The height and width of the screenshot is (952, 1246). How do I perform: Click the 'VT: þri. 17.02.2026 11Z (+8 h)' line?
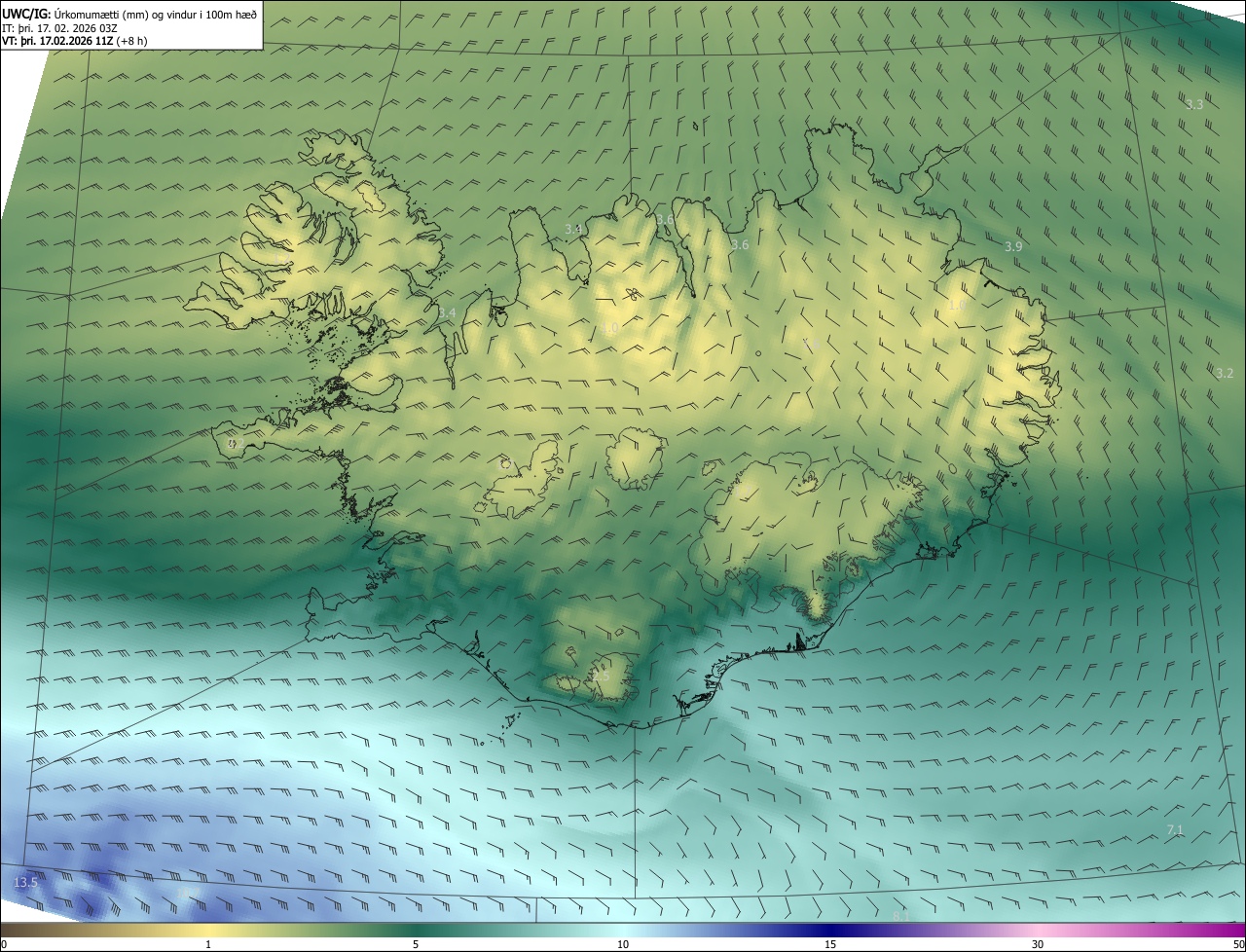pyautogui.click(x=75, y=41)
